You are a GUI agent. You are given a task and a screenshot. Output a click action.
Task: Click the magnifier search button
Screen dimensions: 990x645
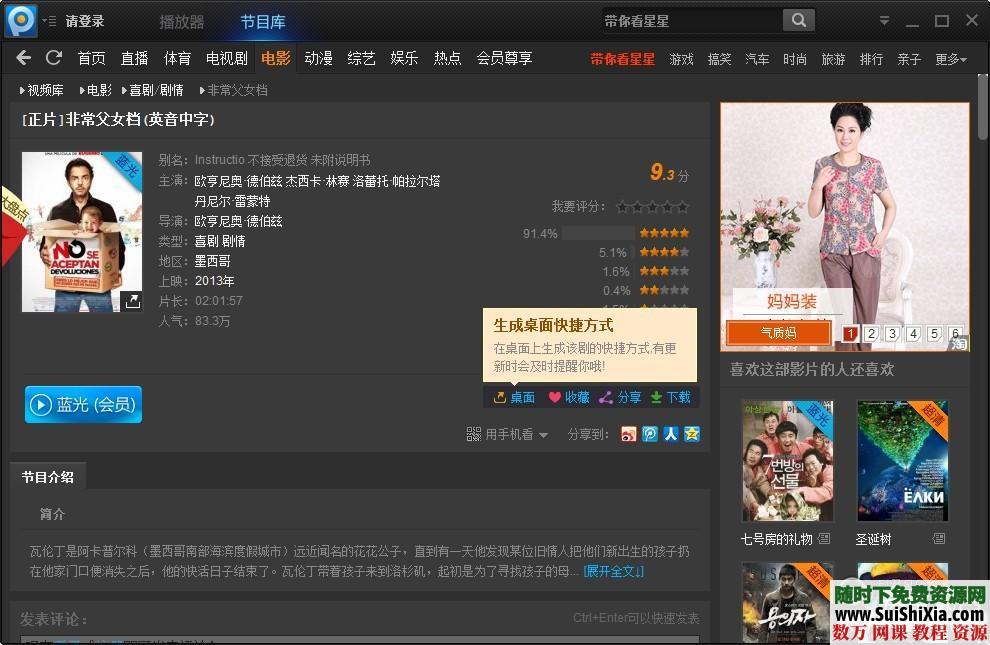pyautogui.click(x=799, y=20)
